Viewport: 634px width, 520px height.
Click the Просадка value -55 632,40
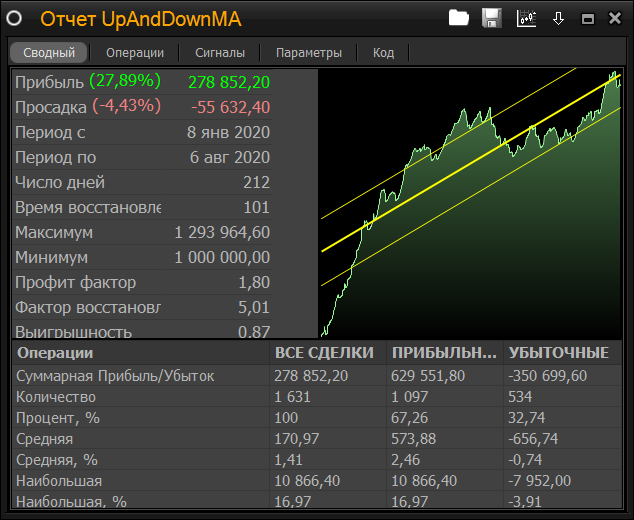click(230, 107)
